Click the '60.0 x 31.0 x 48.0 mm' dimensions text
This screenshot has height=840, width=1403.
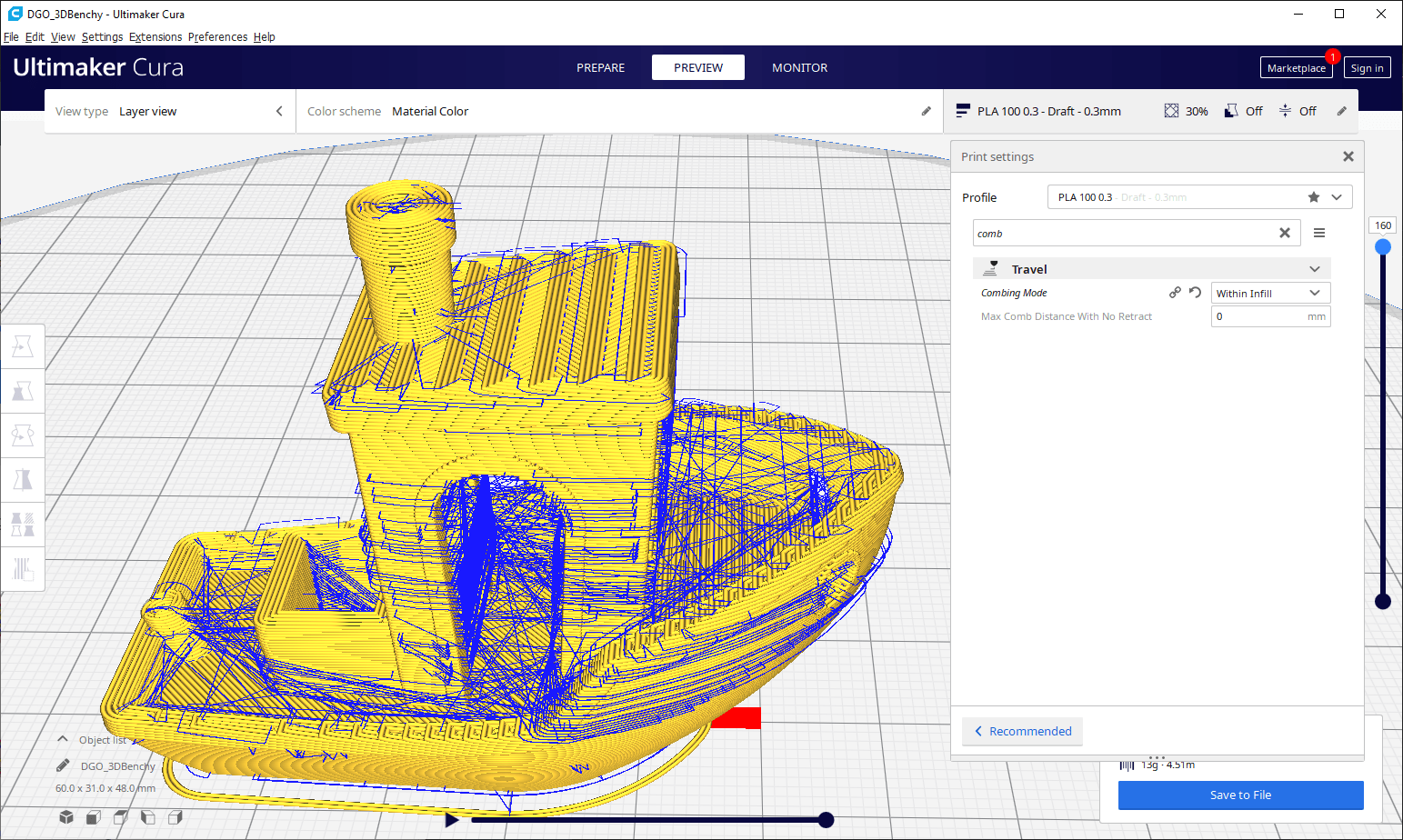point(105,788)
